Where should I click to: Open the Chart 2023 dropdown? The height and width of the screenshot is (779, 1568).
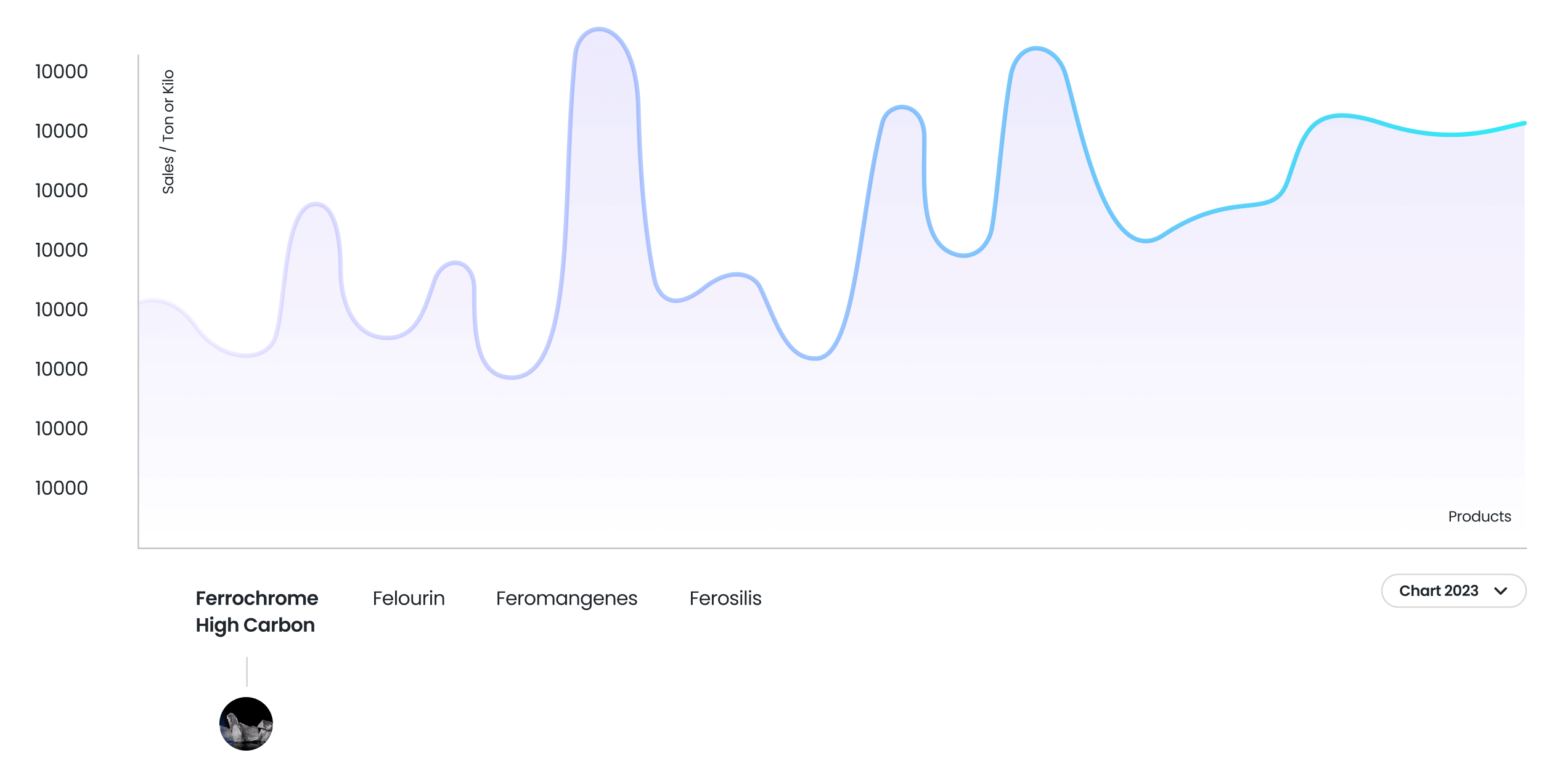(1453, 590)
